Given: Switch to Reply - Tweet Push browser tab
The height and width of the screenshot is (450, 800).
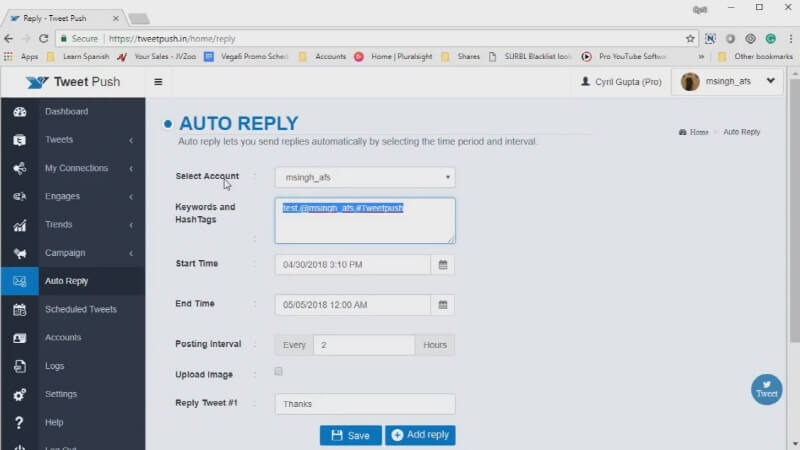Looking at the screenshot, I should tap(64, 18).
